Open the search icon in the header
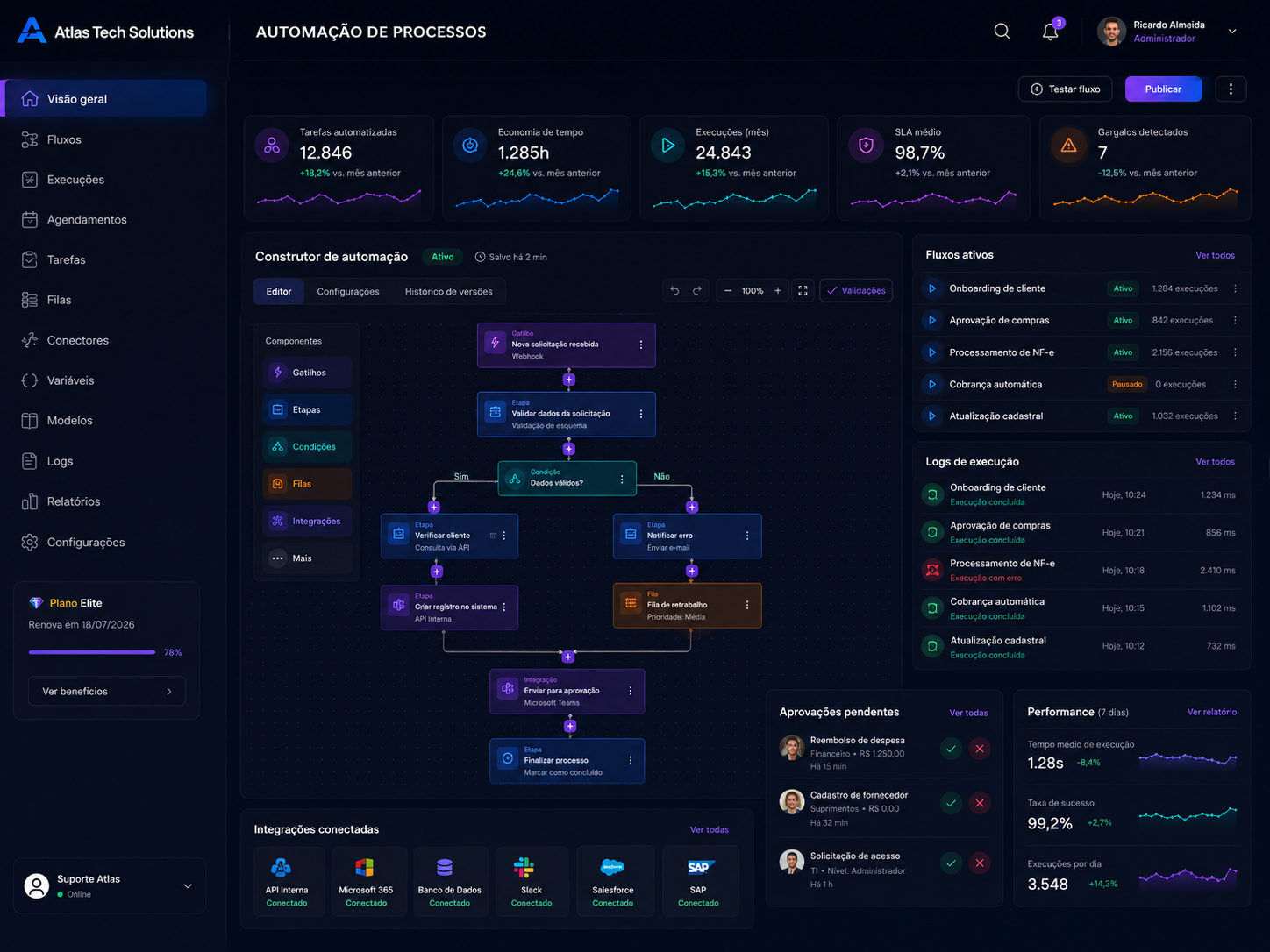 coord(1002,32)
